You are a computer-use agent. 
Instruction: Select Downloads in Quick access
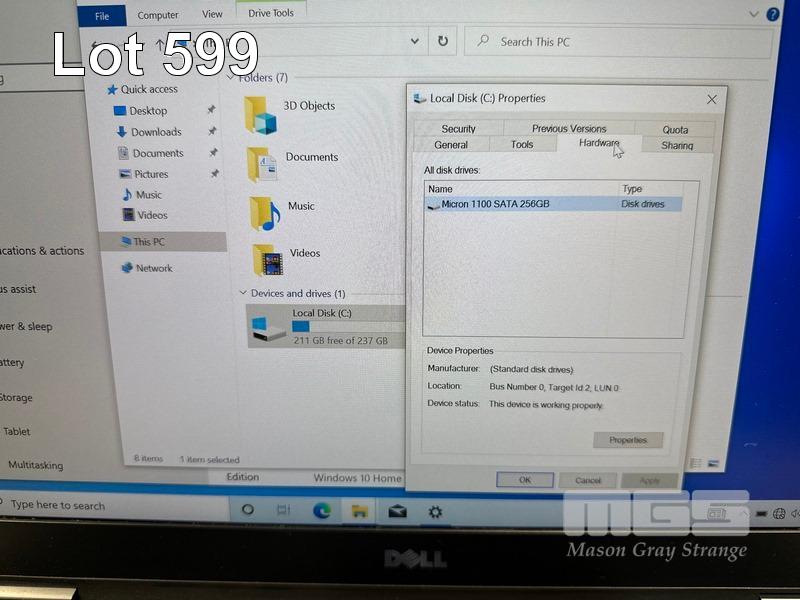coord(156,132)
